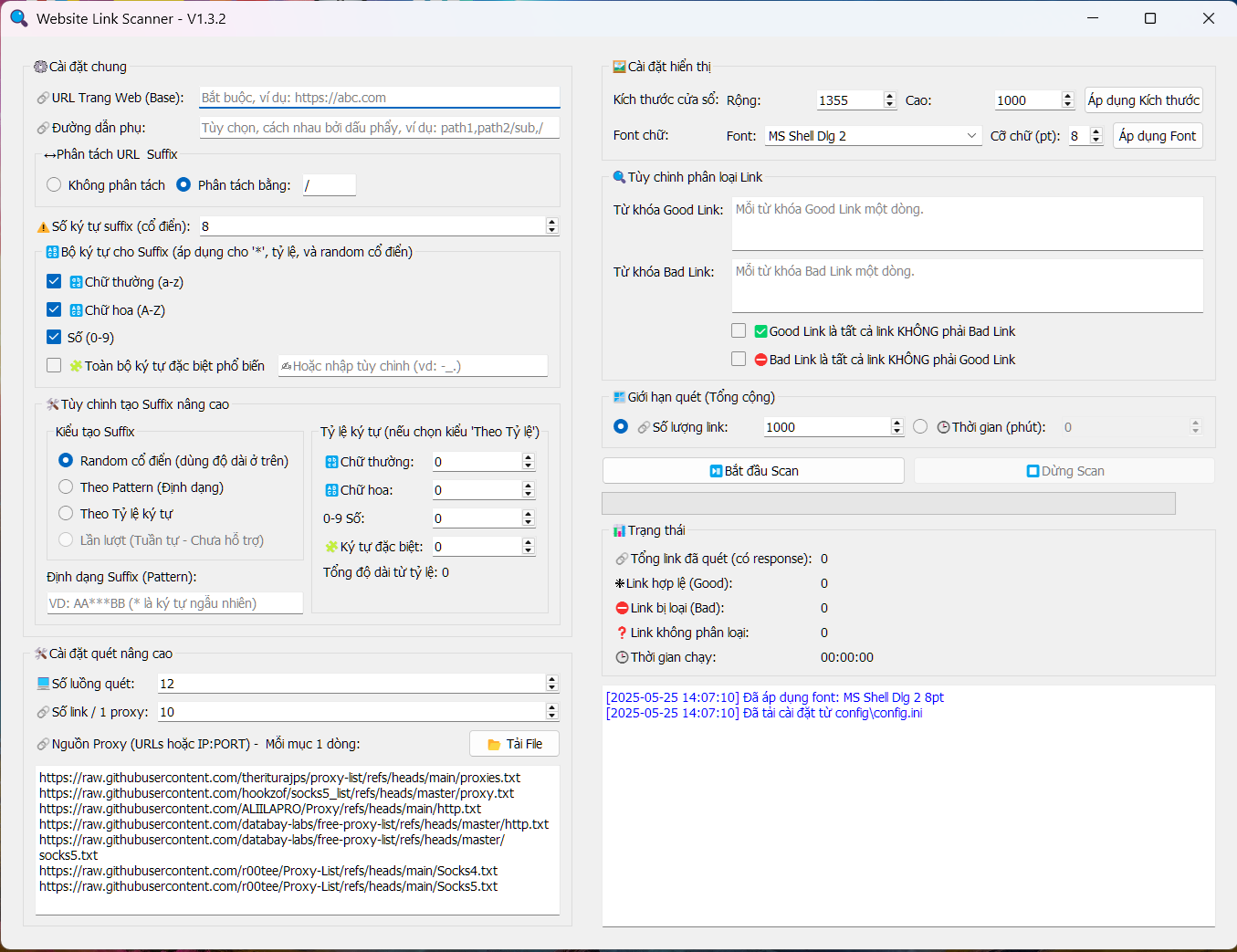Click the Cao height spinner arrows
The height and width of the screenshot is (952, 1237).
point(1068,100)
